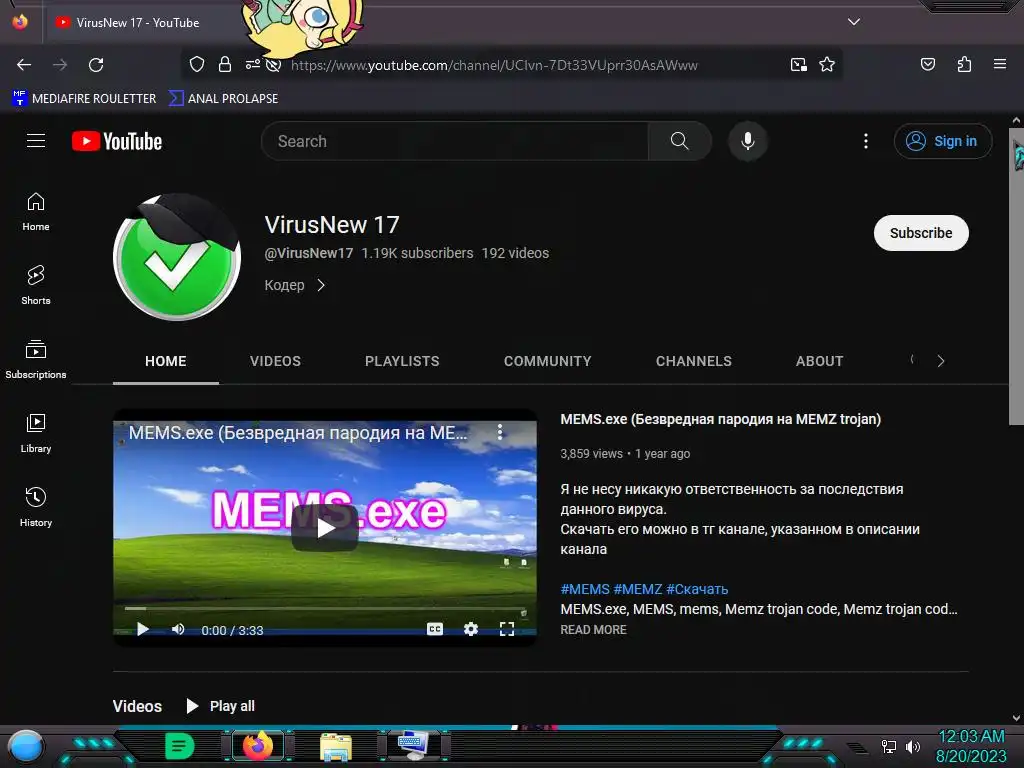
Task: Save page to Pocket
Action: point(927,65)
